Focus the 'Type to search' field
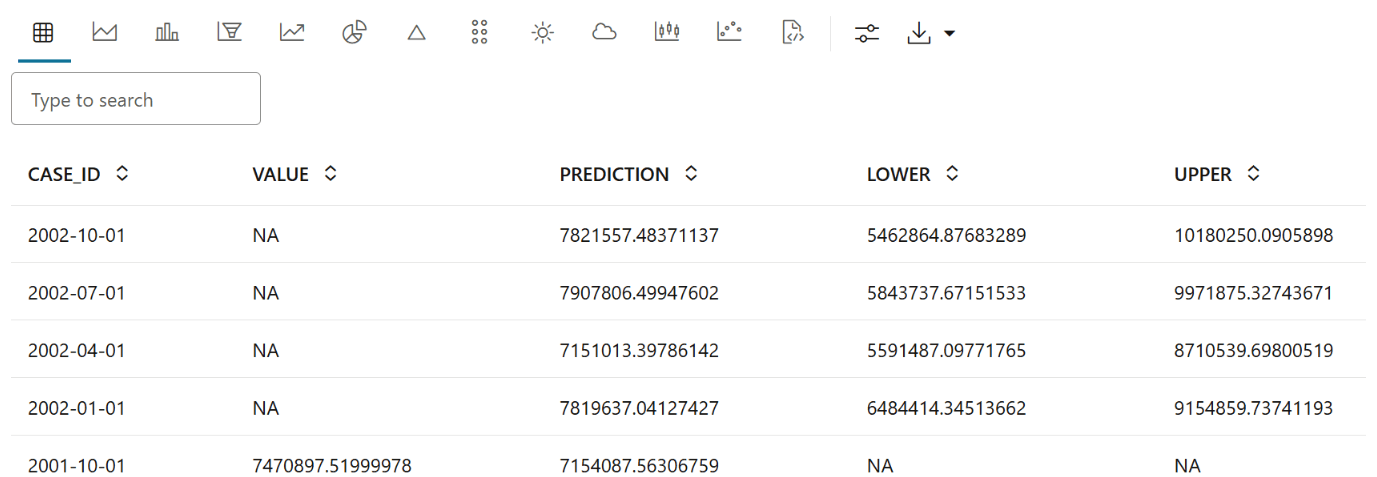Screen dimensions: 1377x477 (x=136, y=99)
